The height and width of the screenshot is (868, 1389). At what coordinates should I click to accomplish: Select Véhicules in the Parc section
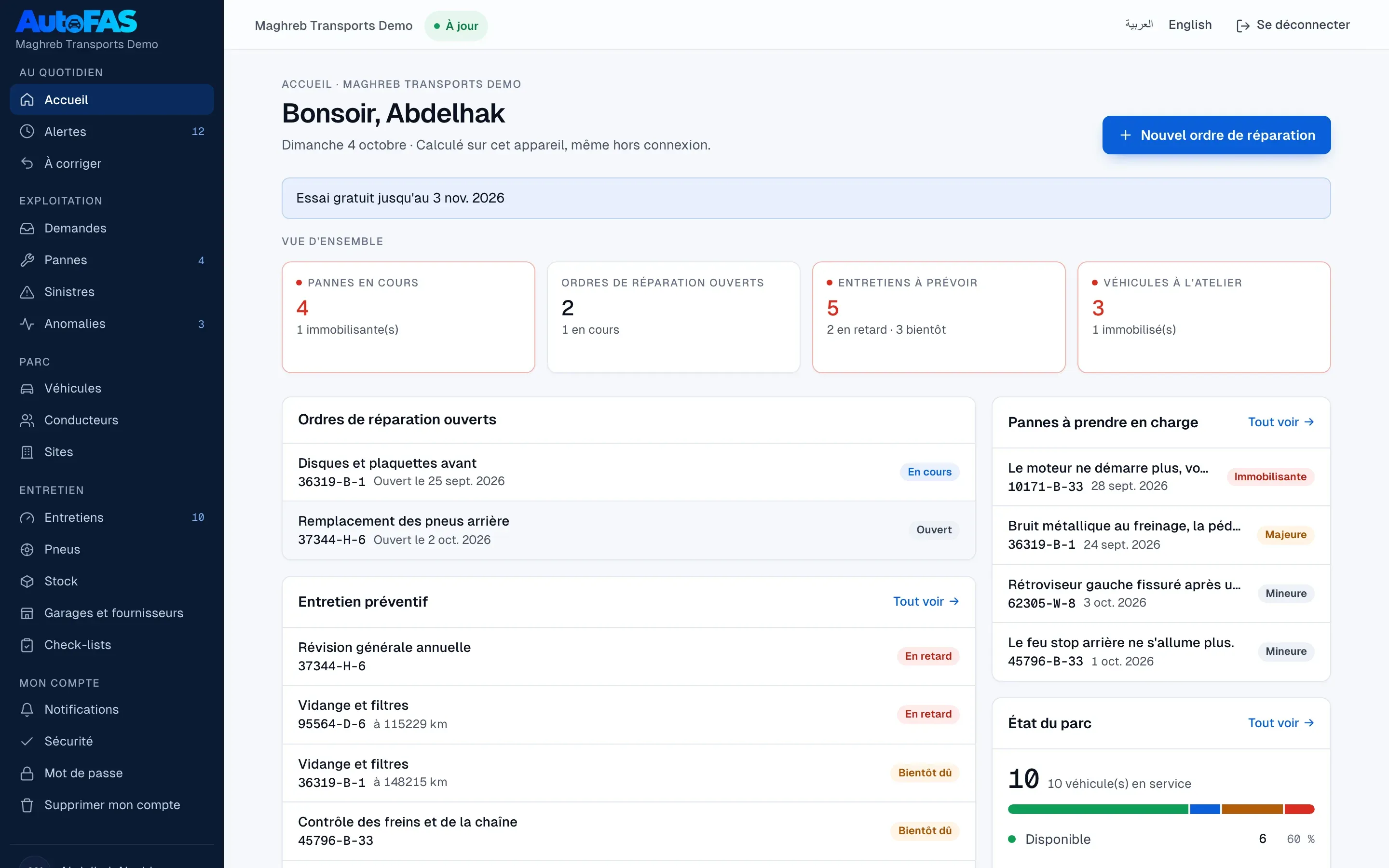pos(112,389)
